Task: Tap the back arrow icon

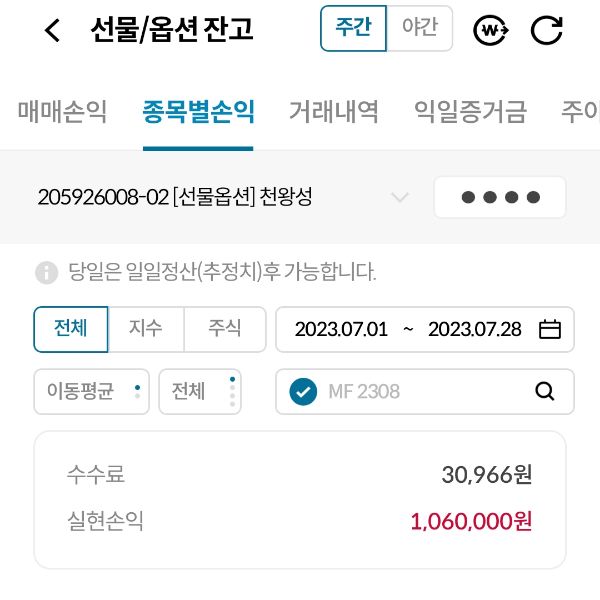Action: point(53,31)
